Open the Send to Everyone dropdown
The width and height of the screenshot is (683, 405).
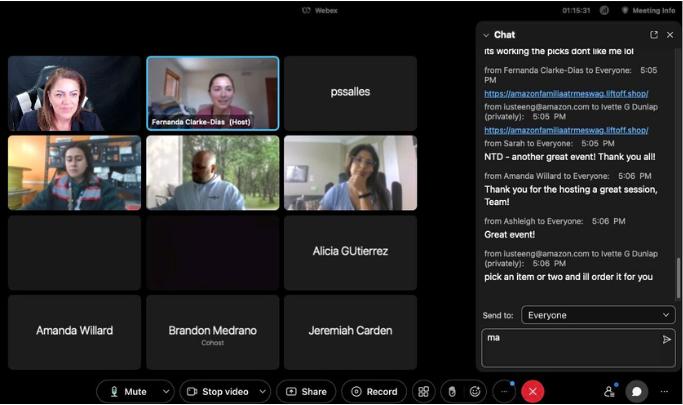[597, 315]
